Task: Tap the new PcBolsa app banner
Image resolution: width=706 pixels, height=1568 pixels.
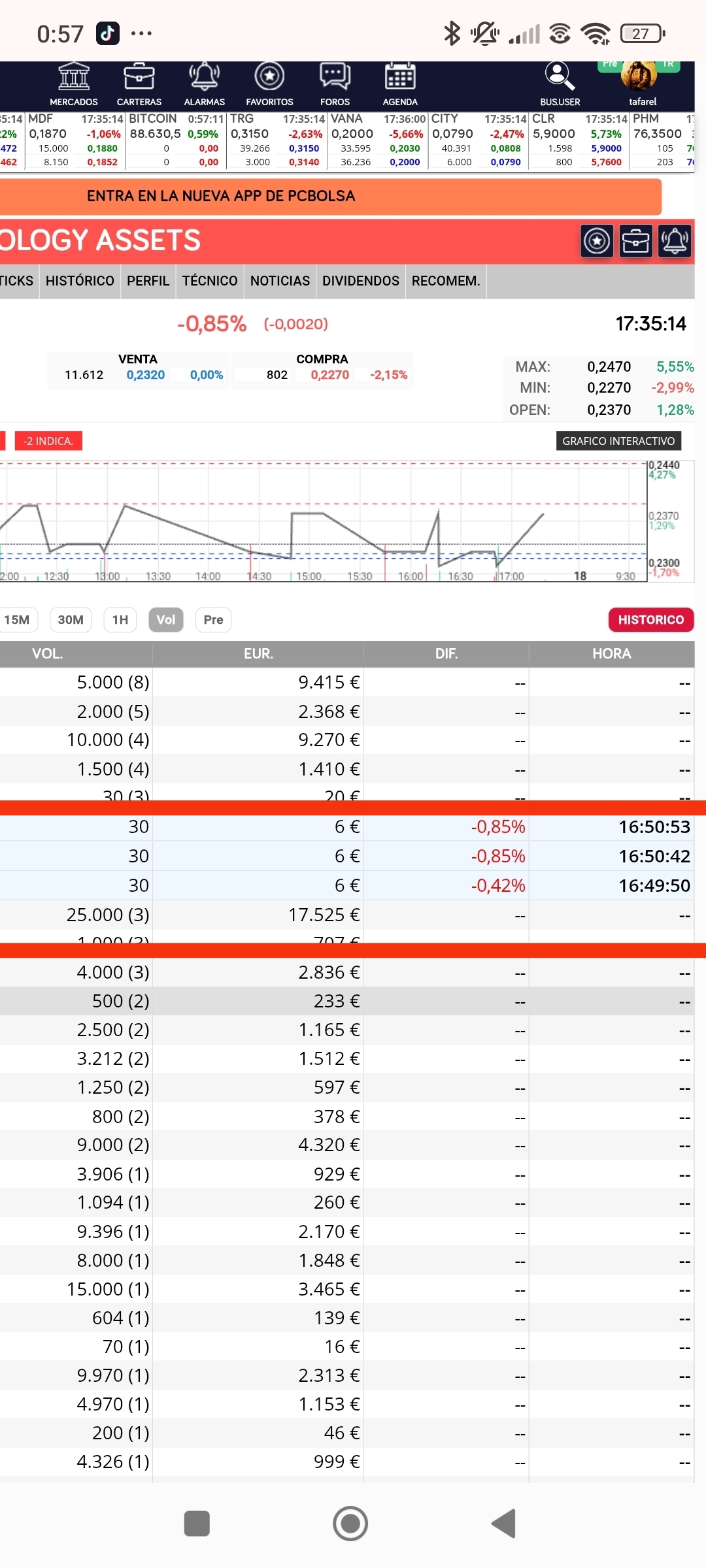Action: pyautogui.click(x=329, y=196)
